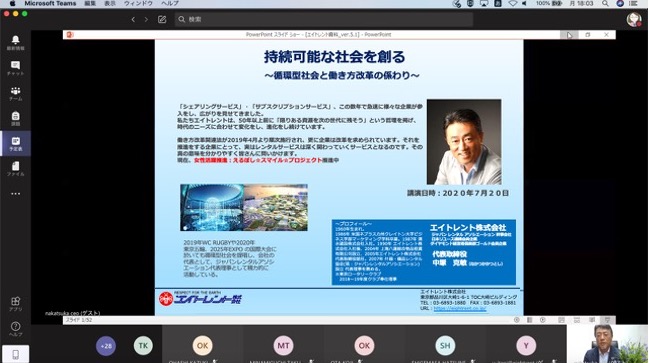Select OTA KOJI's OK avatar
This screenshot has height=363, width=649.
click(364, 346)
